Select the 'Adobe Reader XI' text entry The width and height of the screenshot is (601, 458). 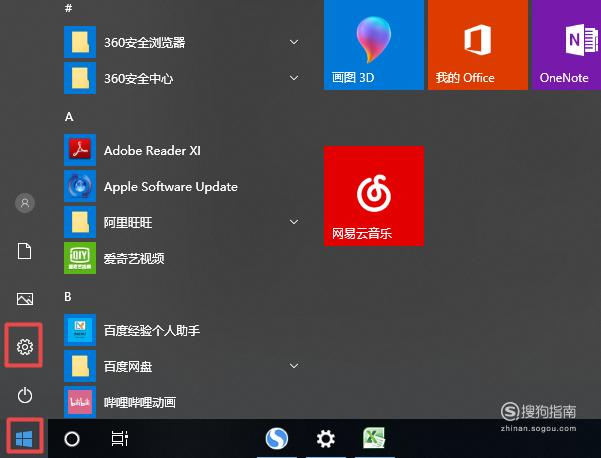(x=152, y=151)
